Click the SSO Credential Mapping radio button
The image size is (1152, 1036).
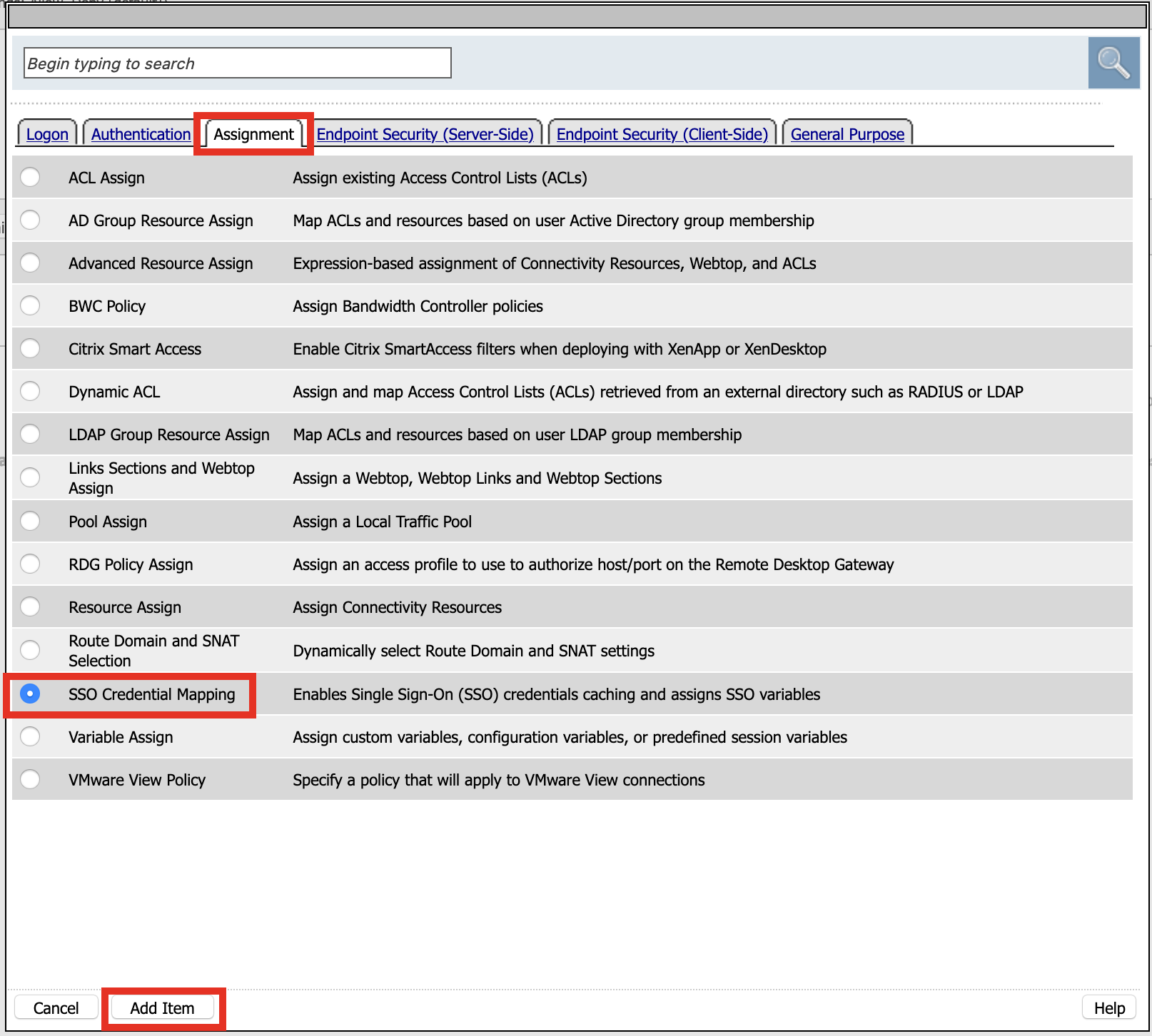30,694
